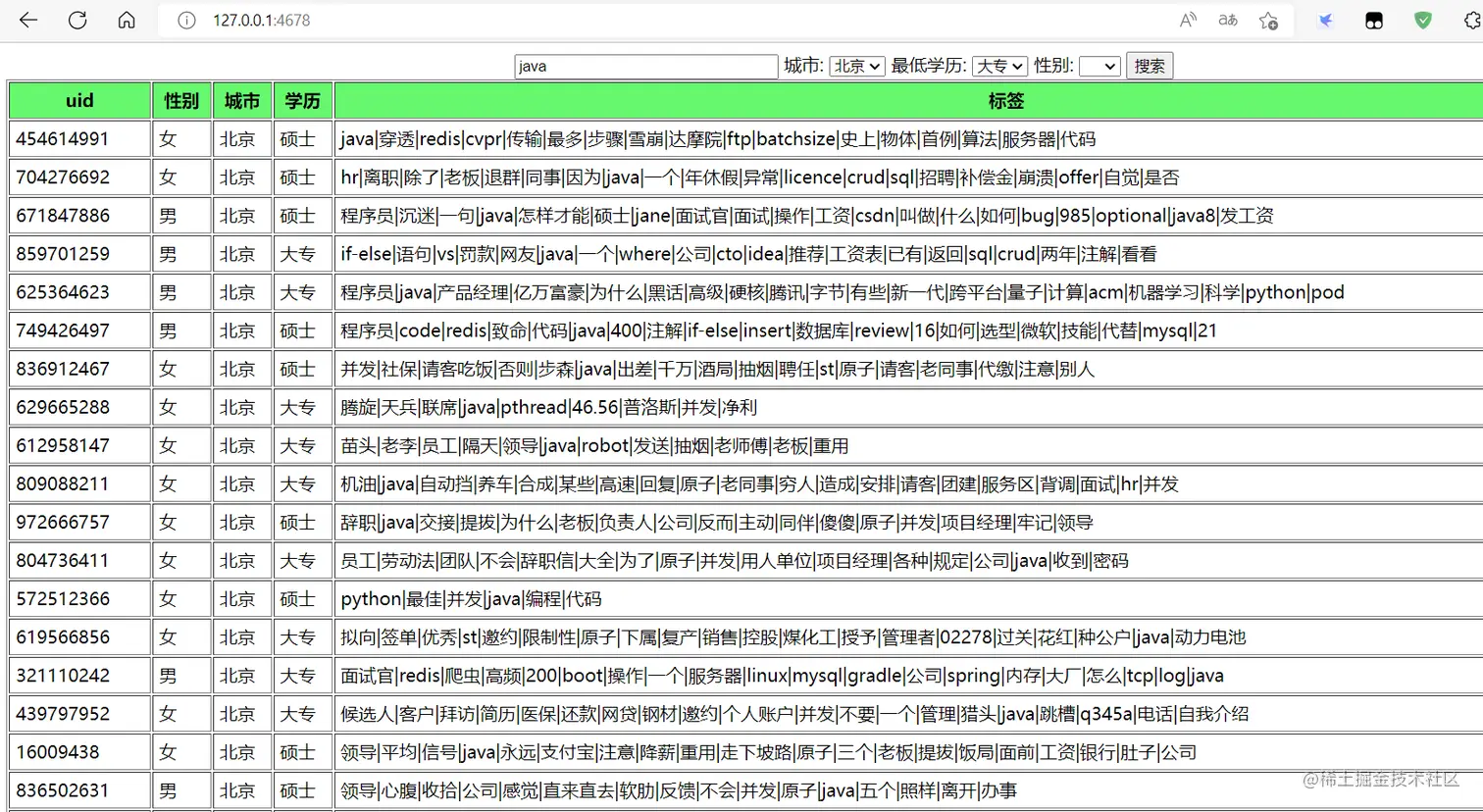Click 学历 cell in row 859701259

(x=302, y=254)
